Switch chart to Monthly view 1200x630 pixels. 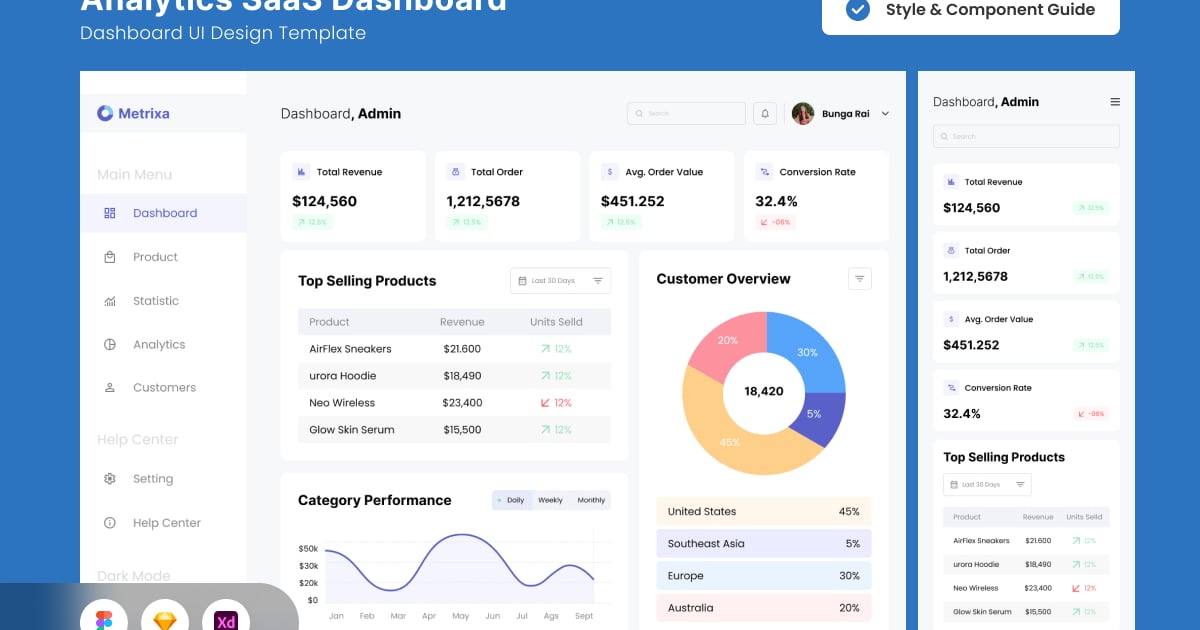click(x=591, y=500)
